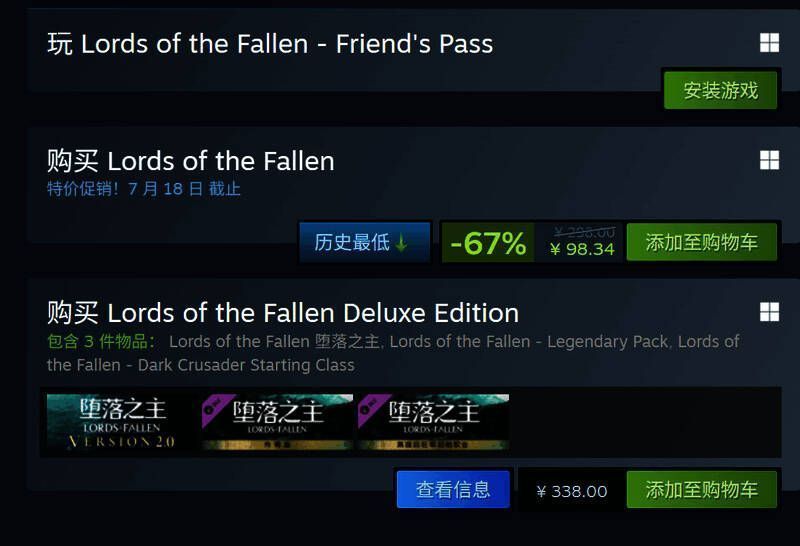
Task: Click Windows icon in Friend's Pass row
Action: (769, 43)
